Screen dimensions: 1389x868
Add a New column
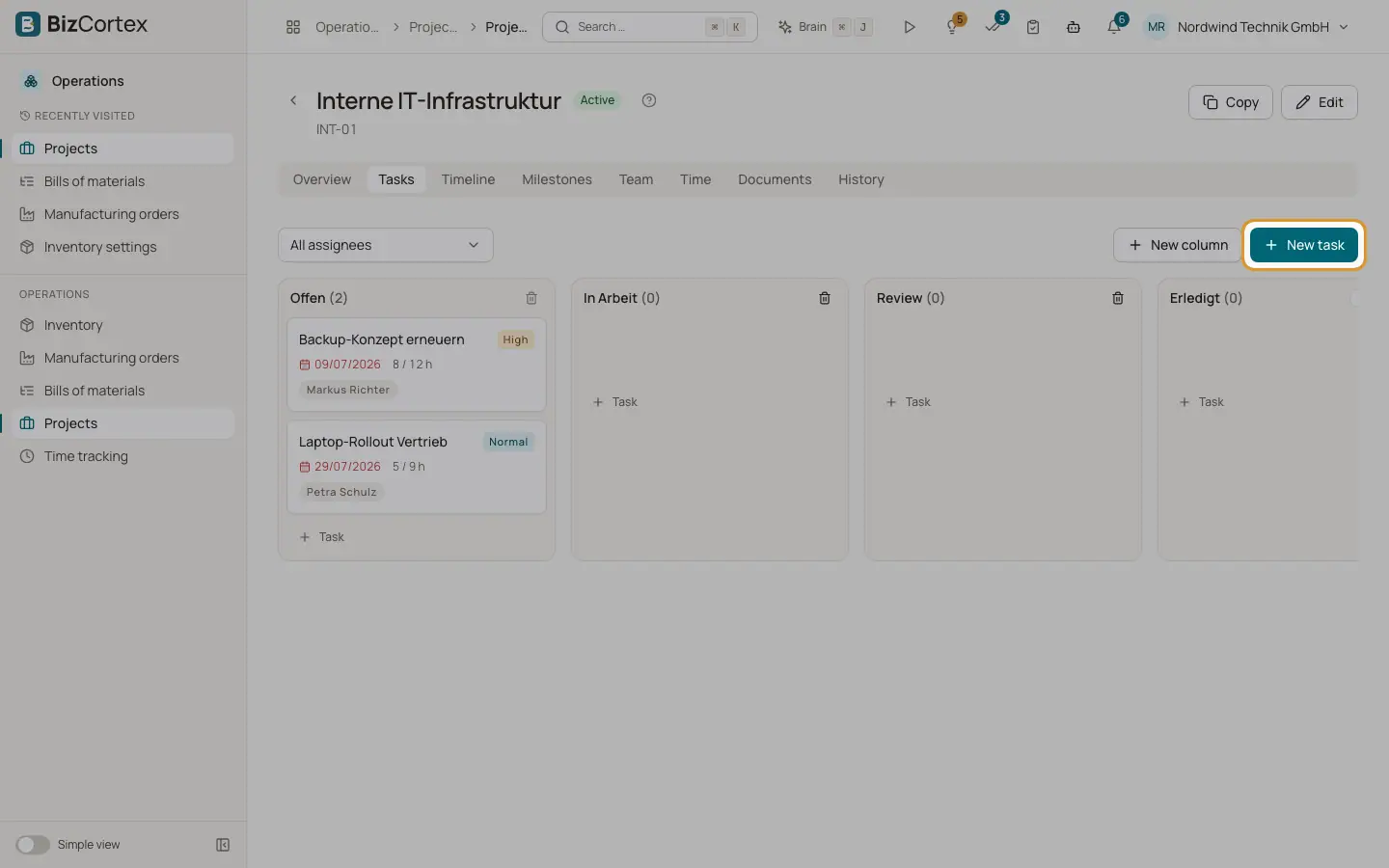[1177, 245]
